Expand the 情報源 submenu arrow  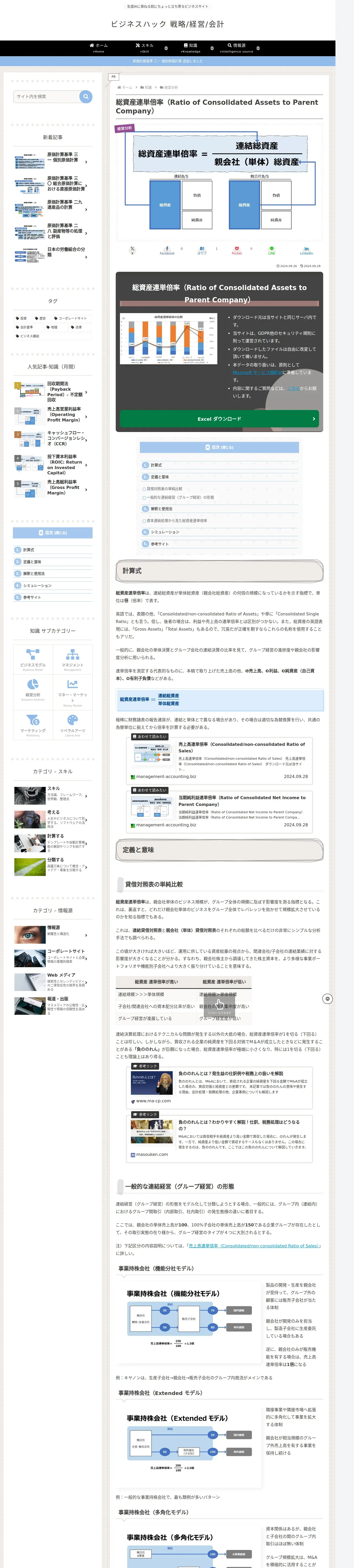point(258,48)
